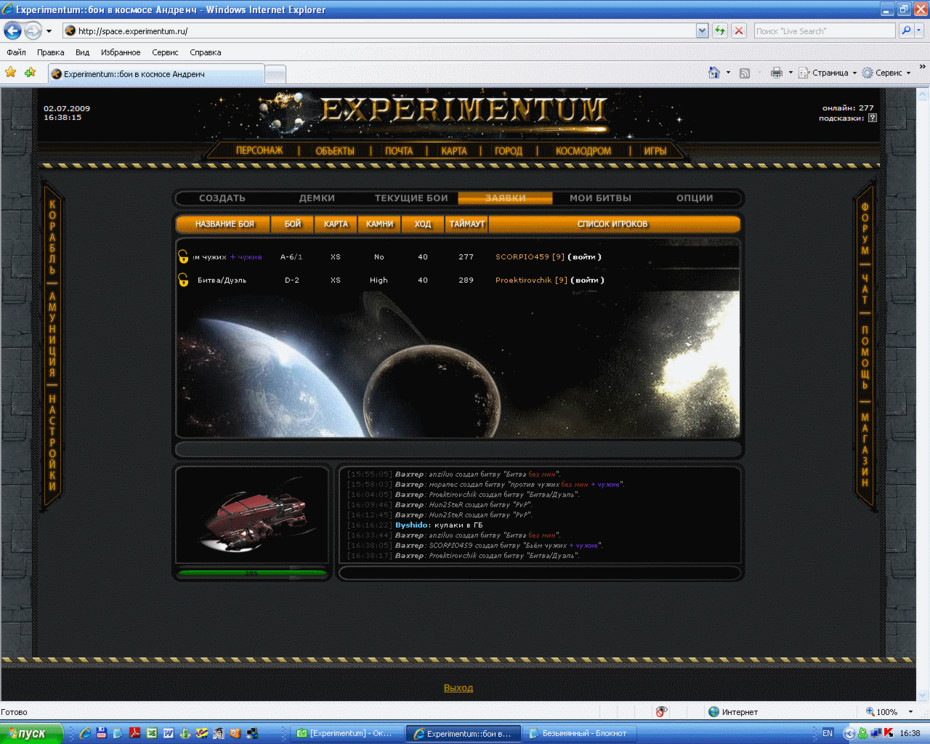Open the Сервис gear toolbar dropdown
Screen dimensions: 930x744
click(x=886, y=73)
